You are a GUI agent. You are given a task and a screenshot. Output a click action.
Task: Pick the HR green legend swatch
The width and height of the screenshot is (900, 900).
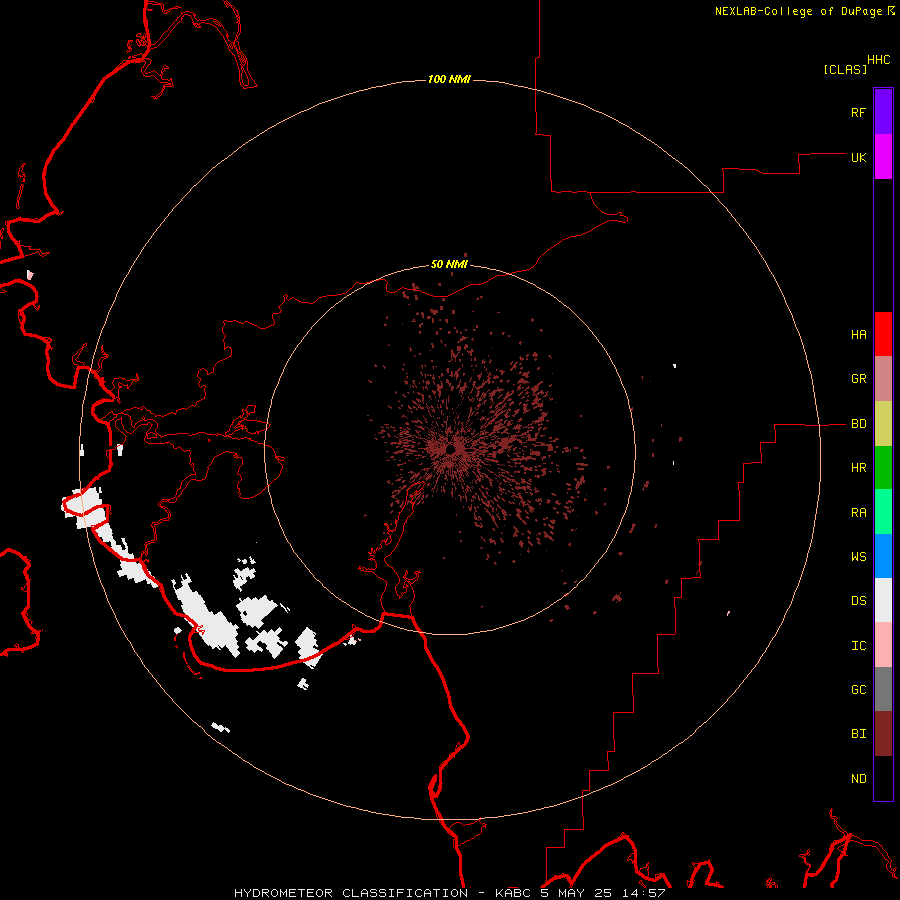pyautogui.click(x=883, y=468)
